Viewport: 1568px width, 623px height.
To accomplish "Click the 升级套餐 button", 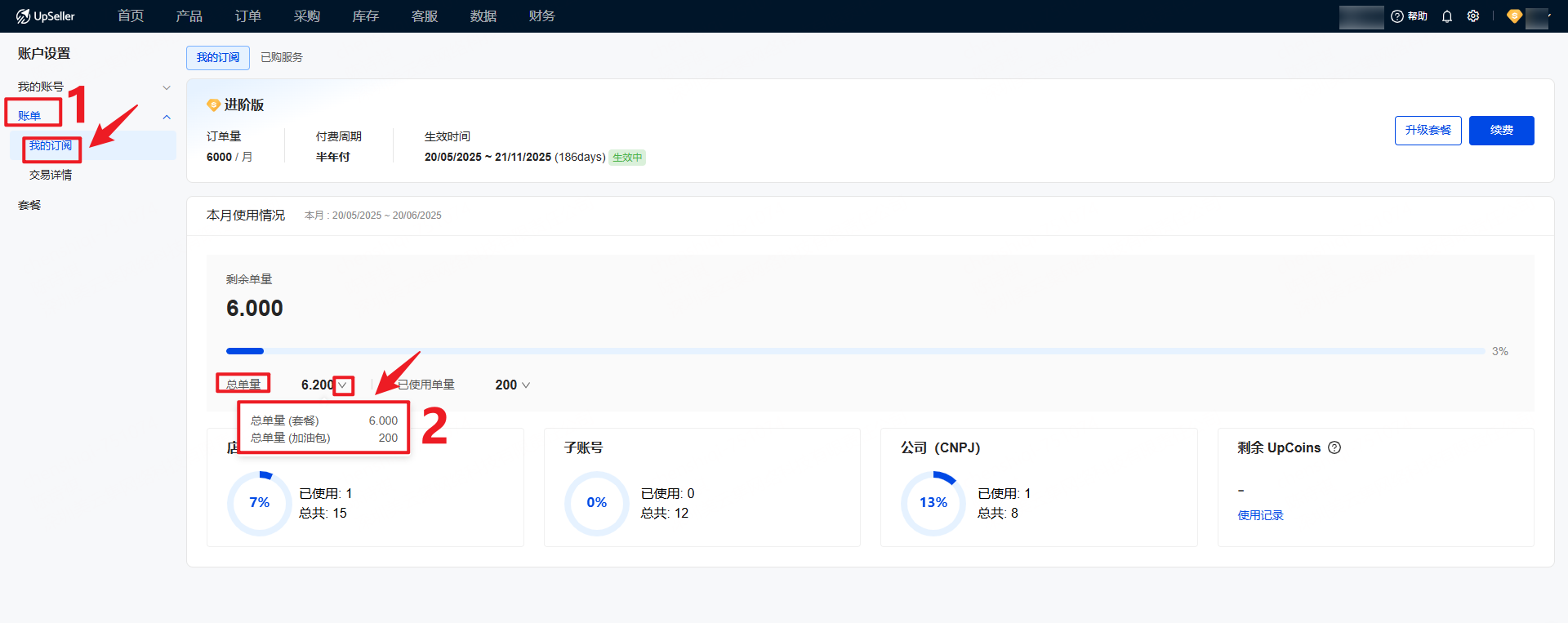I will [1428, 131].
